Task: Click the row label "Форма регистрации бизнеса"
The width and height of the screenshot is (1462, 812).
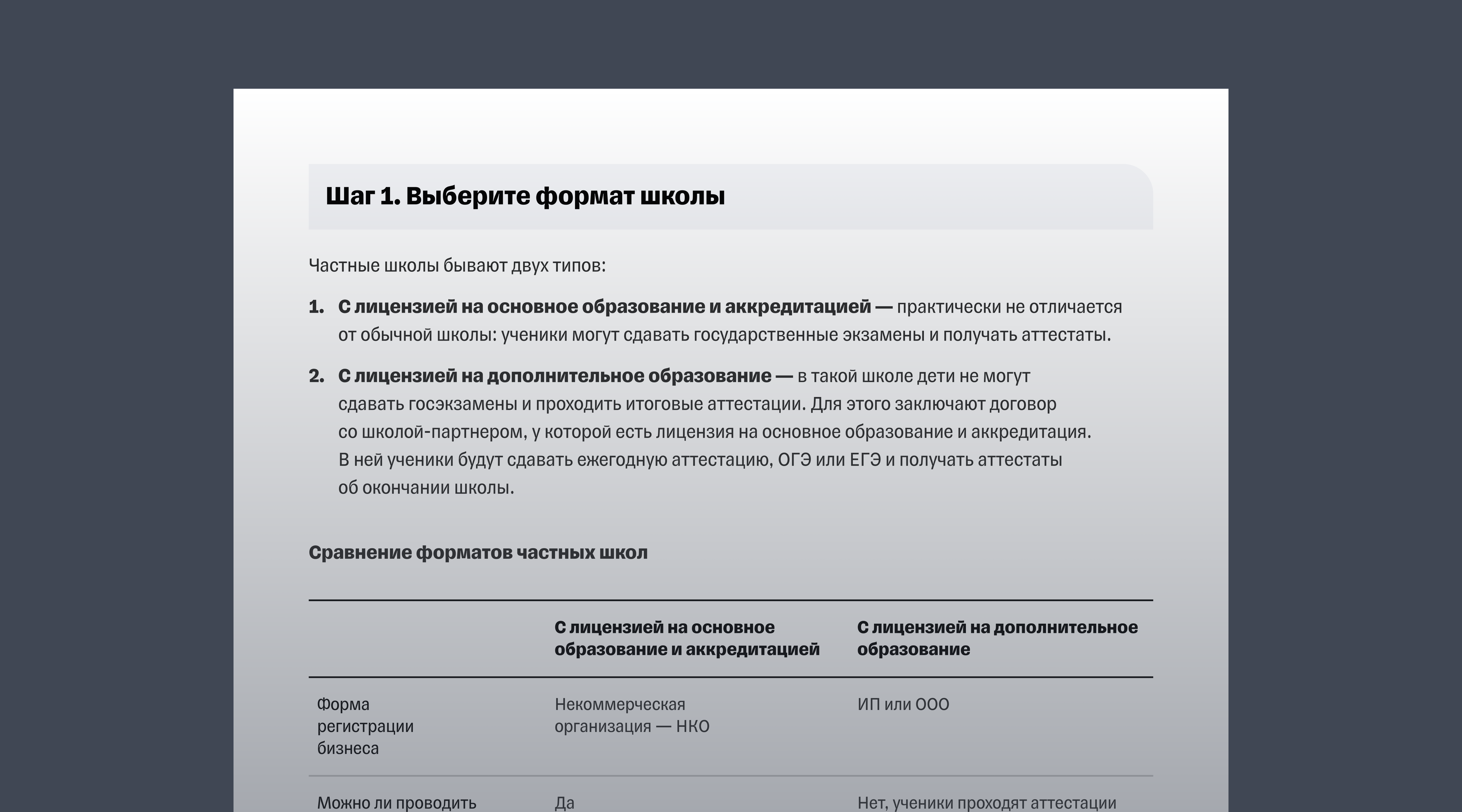Action: pyautogui.click(x=365, y=726)
